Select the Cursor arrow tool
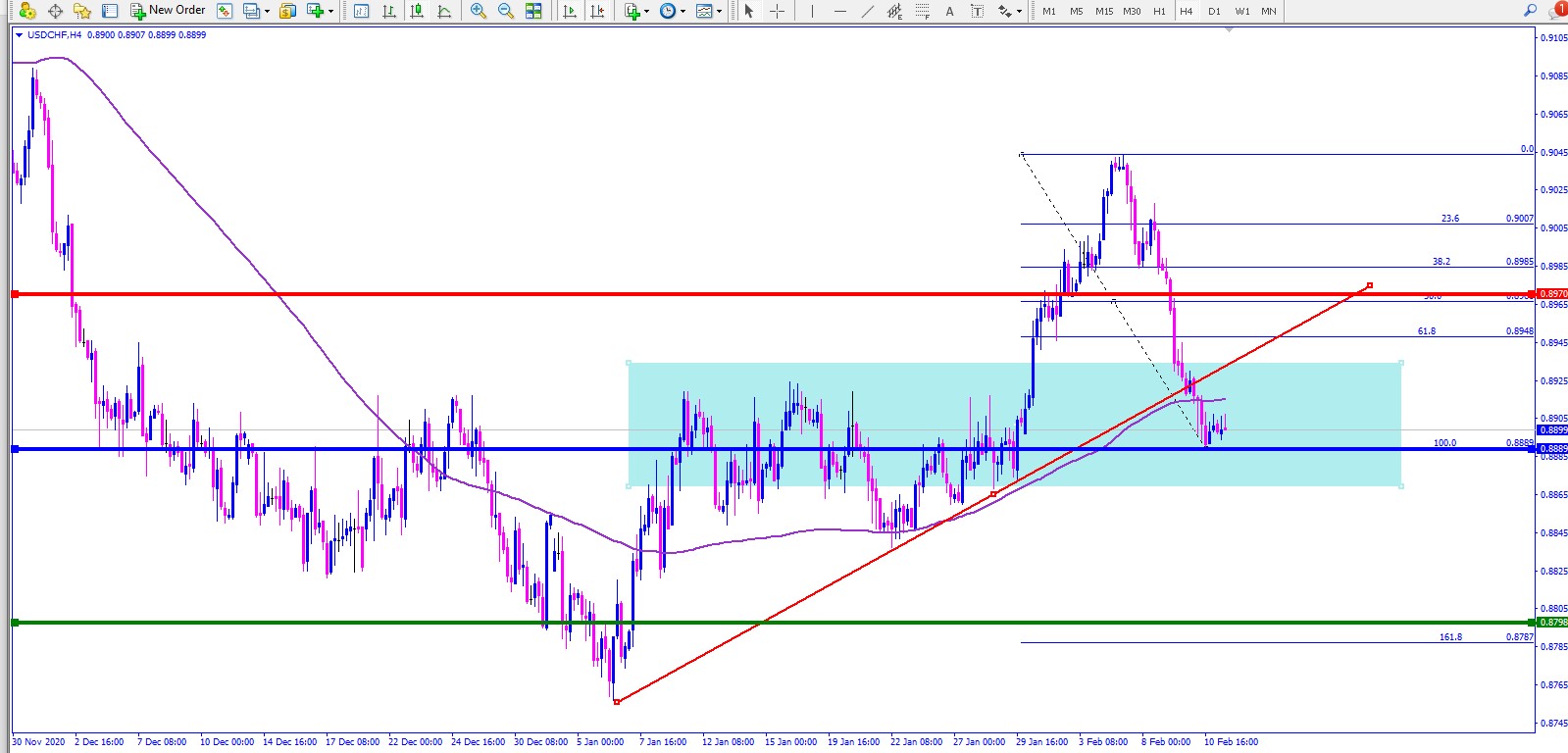 [x=749, y=11]
